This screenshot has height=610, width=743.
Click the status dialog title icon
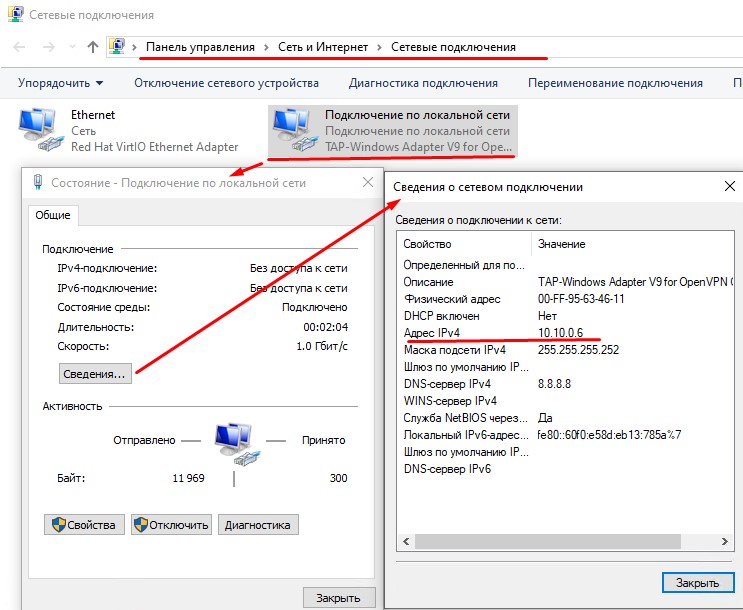(38, 182)
